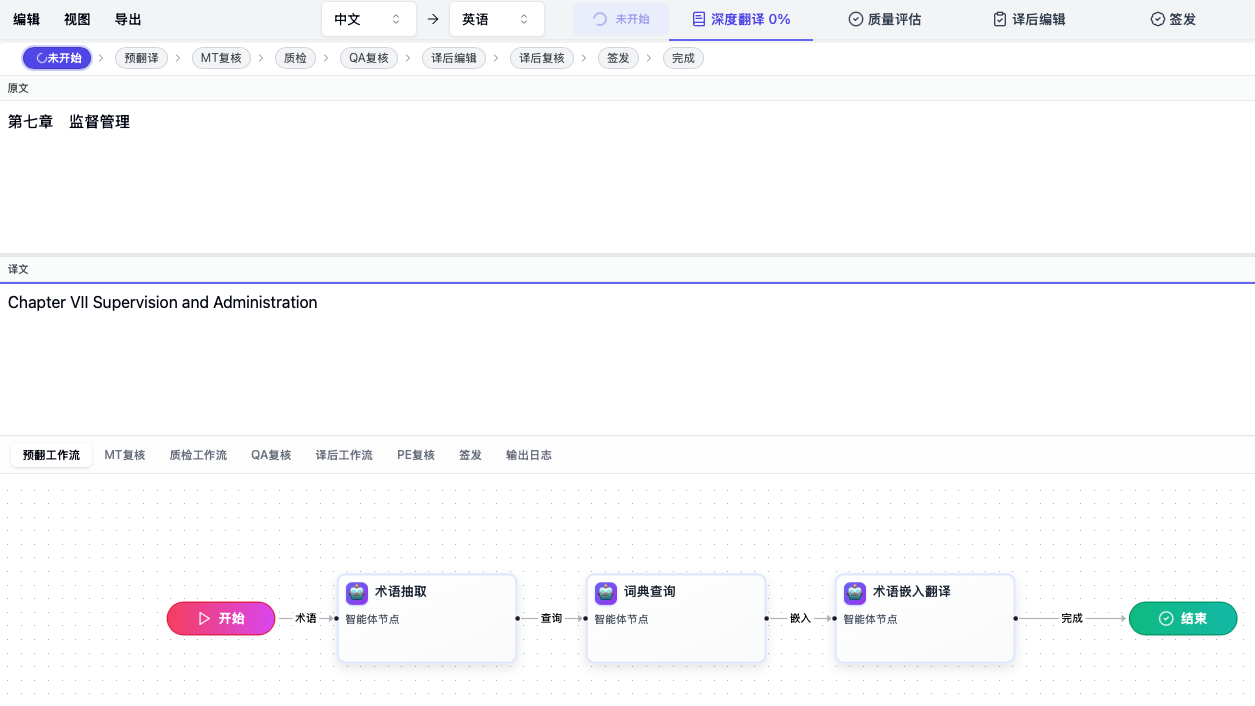Click the check-circle icon beside 签发
This screenshot has width=1255, height=706.
[1158, 19]
